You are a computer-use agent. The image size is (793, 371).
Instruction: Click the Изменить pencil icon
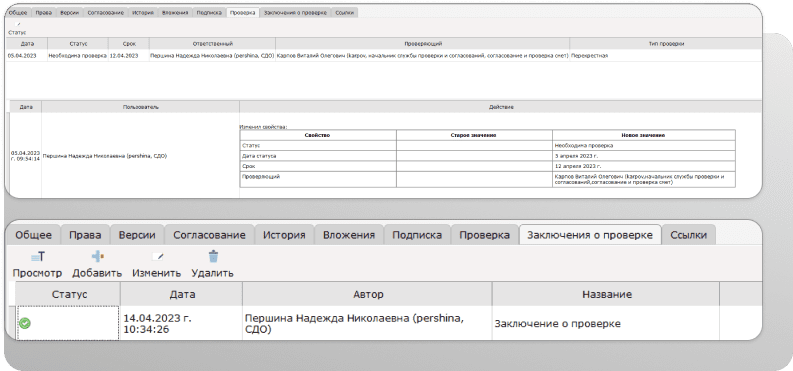[x=158, y=257]
